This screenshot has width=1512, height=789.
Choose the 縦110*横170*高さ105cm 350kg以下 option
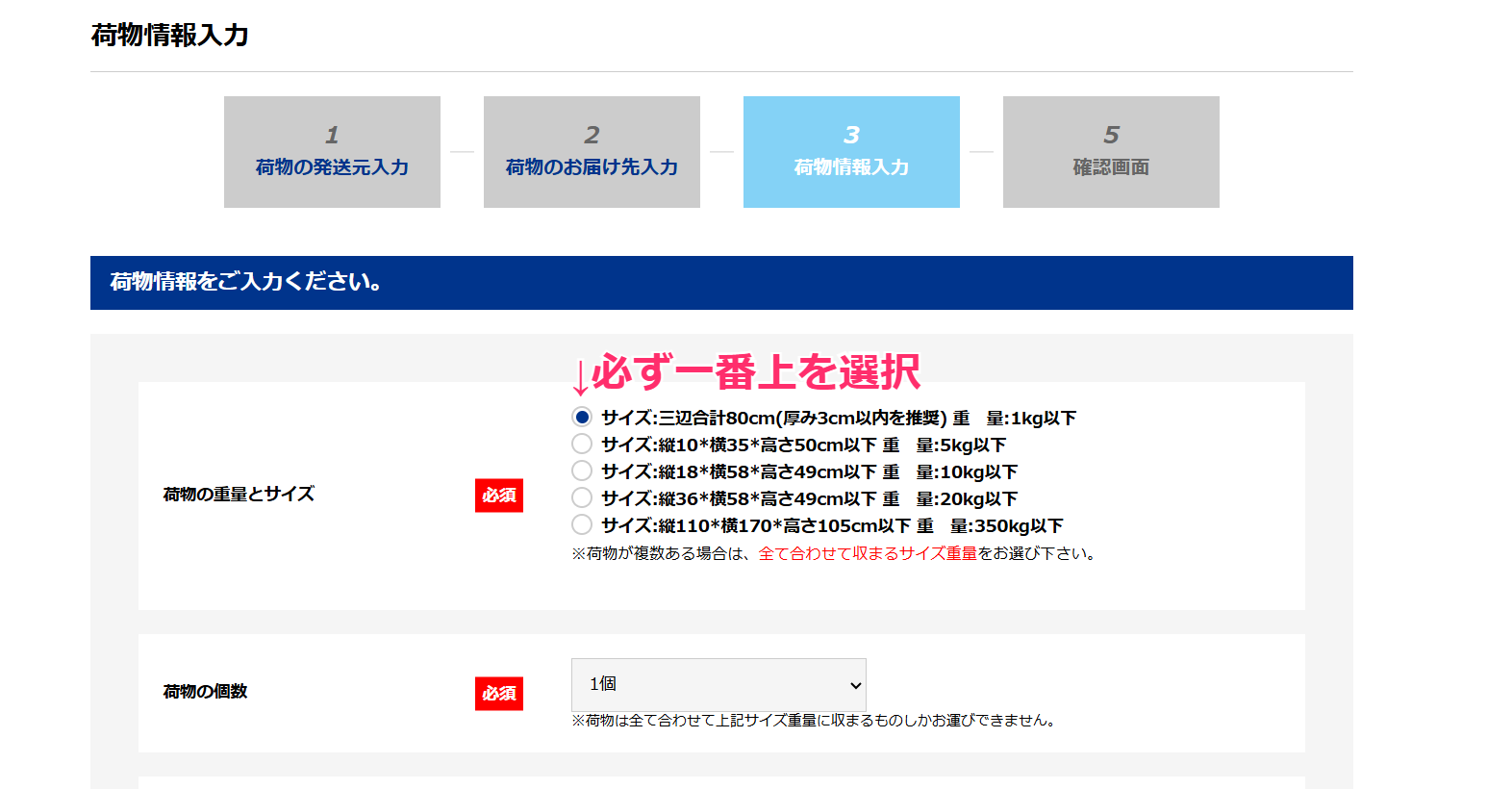582,525
